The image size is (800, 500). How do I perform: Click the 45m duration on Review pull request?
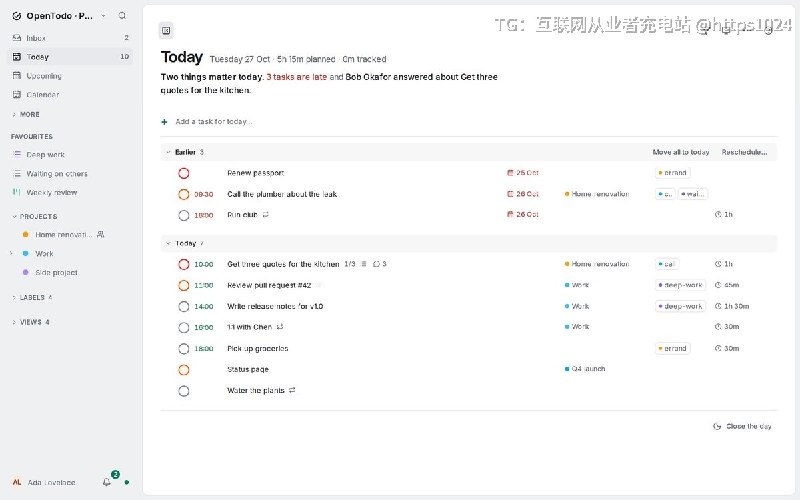point(727,285)
